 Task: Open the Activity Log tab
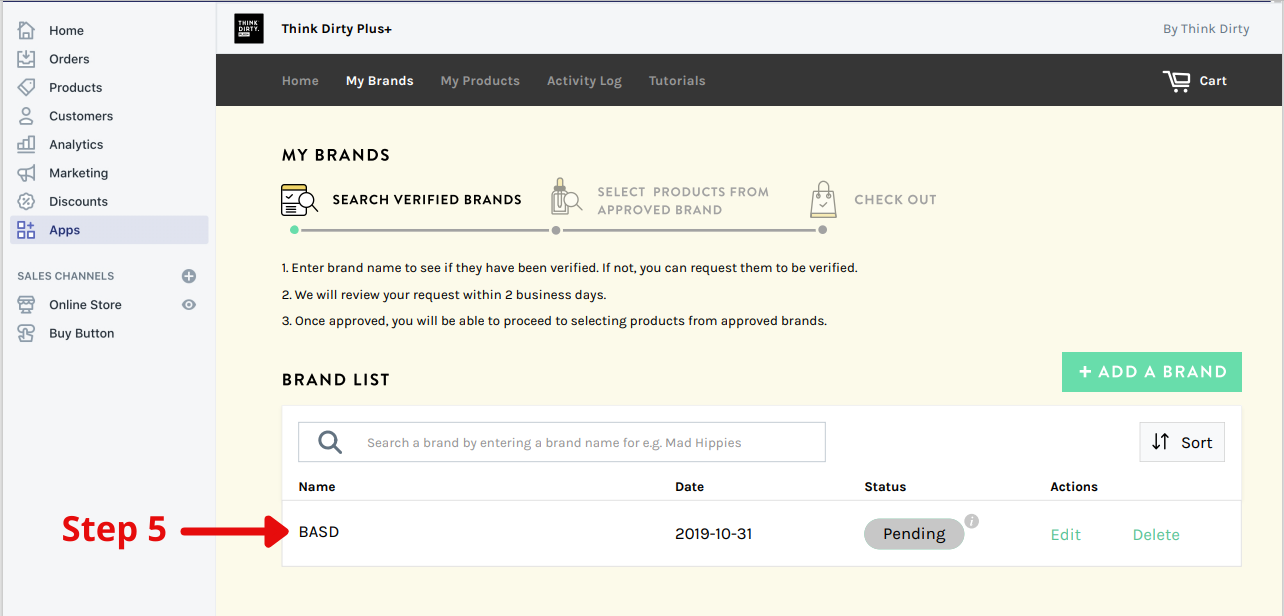point(584,81)
